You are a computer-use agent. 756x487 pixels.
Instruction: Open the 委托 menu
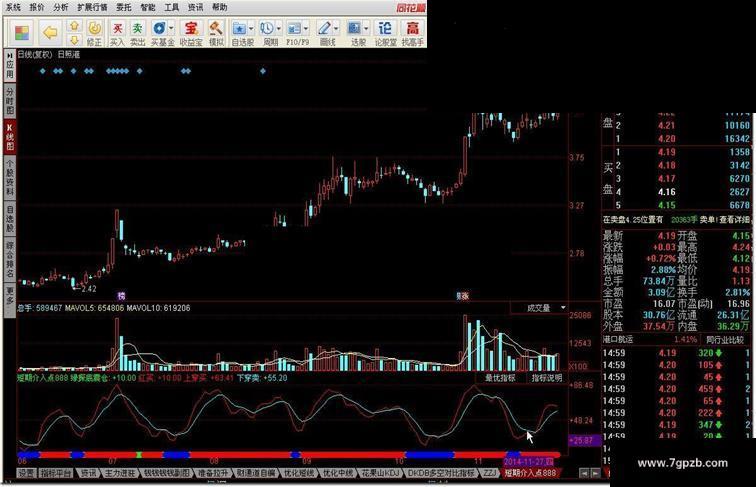click(x=124, y=7)
